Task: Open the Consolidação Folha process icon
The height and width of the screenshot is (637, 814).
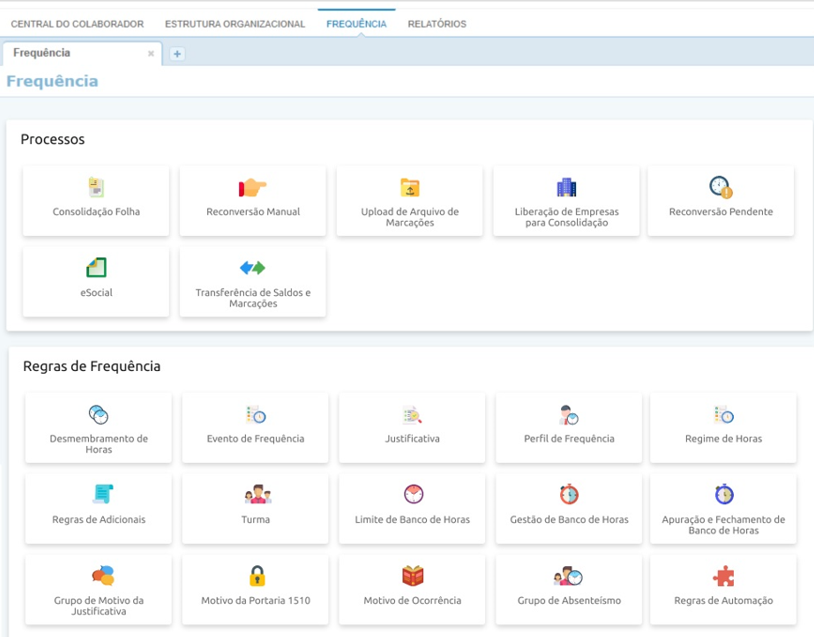Action: pos(96,188)
